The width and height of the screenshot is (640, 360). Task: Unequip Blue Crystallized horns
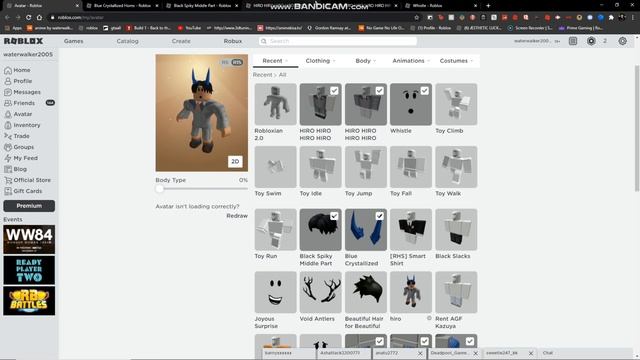(x=380, y=216)
